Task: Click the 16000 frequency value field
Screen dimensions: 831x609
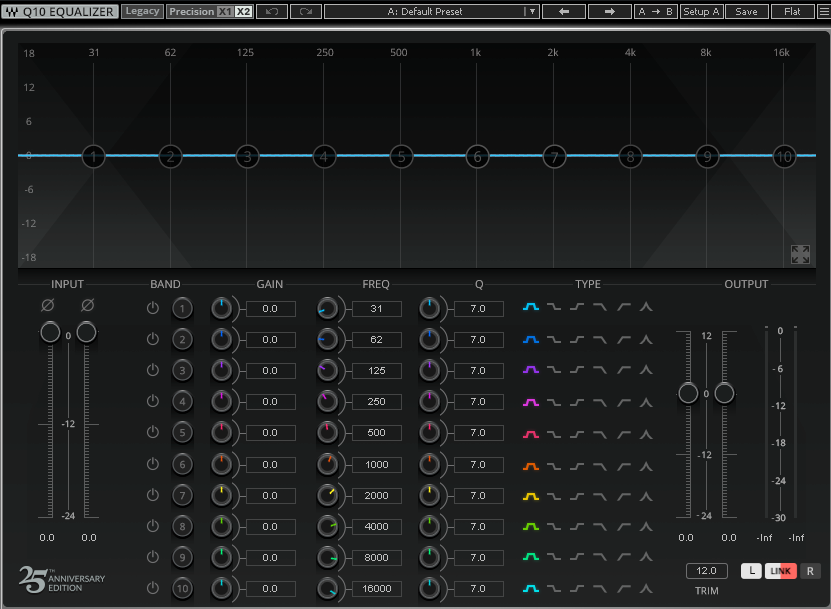Action: coord(377,588)
